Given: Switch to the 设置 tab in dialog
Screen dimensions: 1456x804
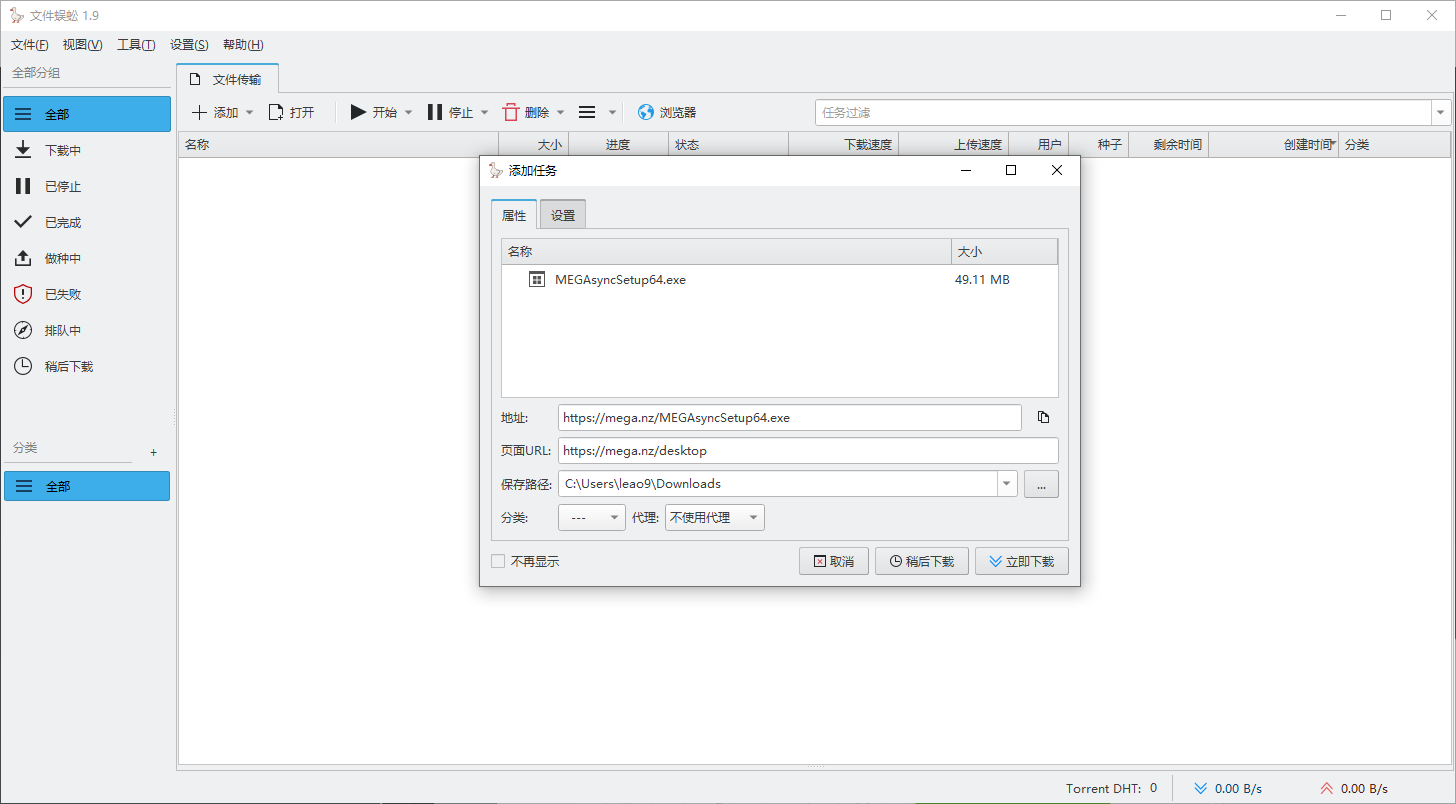Looking at the screenshot, I should tap(562, 213).
